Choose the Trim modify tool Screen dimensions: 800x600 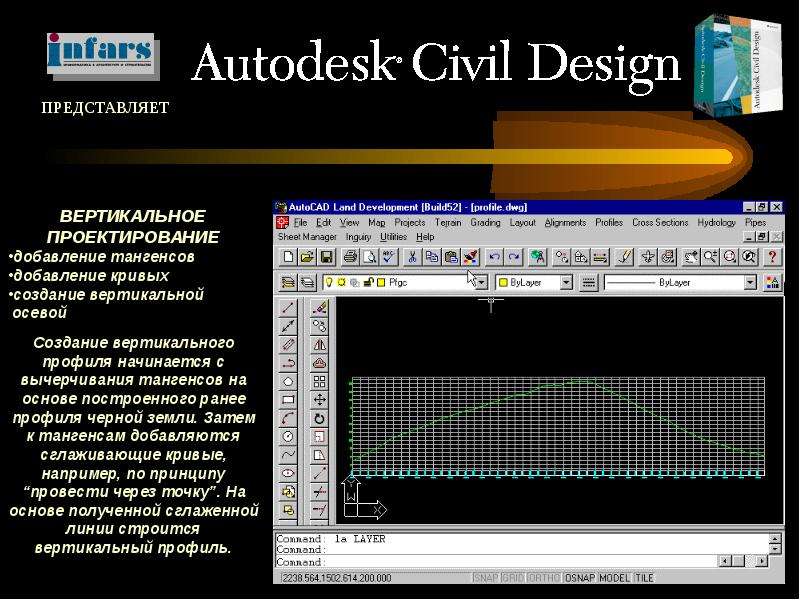pyautogui.click(x=319, y=492)
